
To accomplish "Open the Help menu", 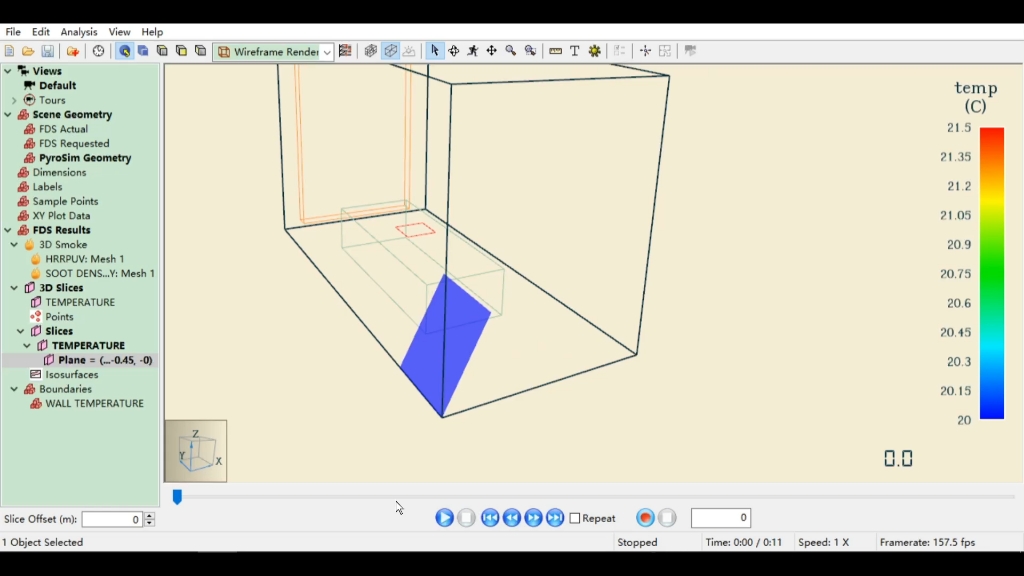I will (x=152, y=32).
